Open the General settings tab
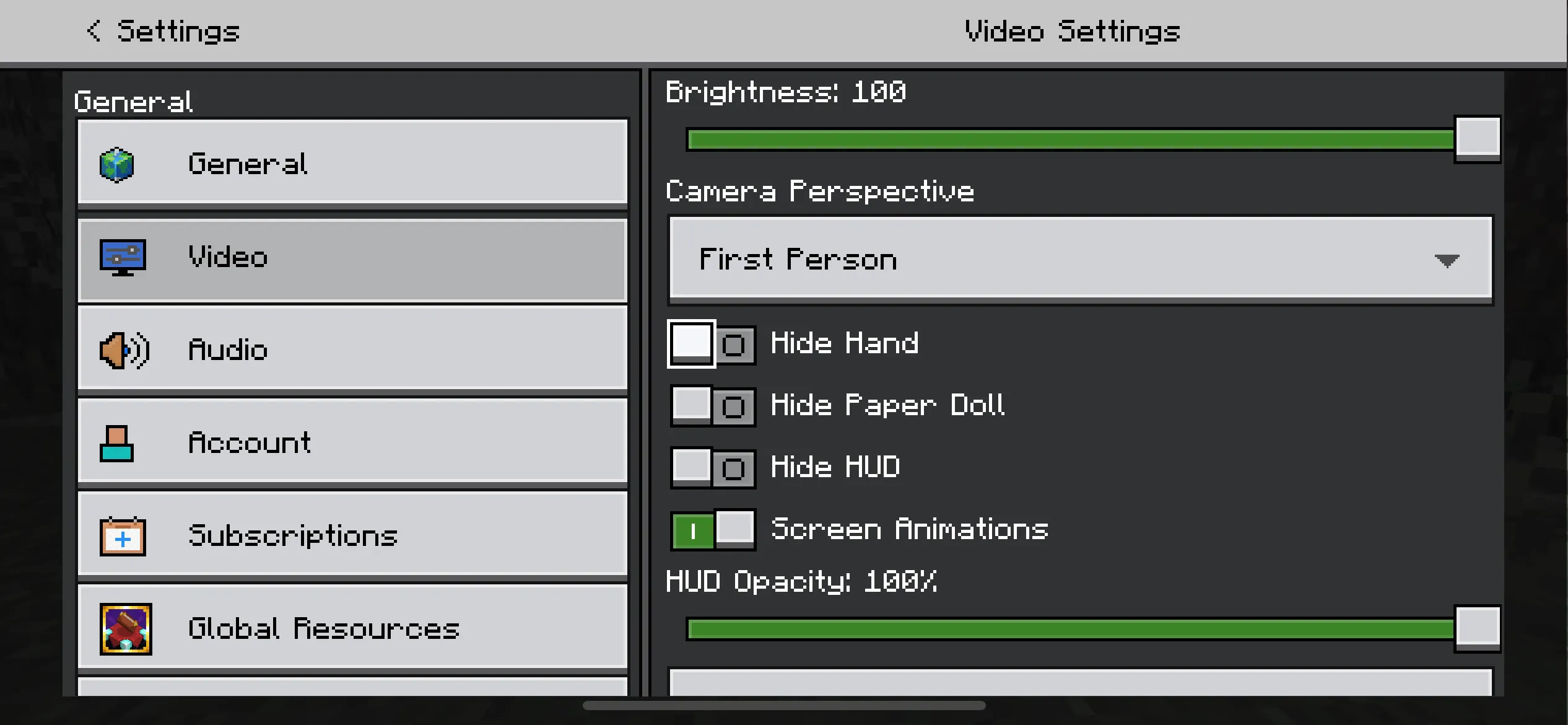 (x=353, y=164)
